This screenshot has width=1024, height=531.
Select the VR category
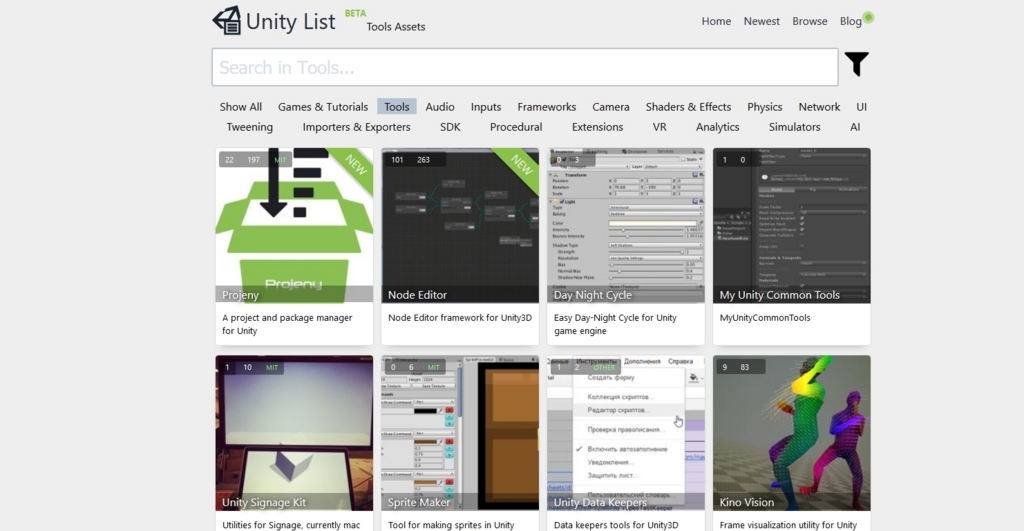[659, 127]
